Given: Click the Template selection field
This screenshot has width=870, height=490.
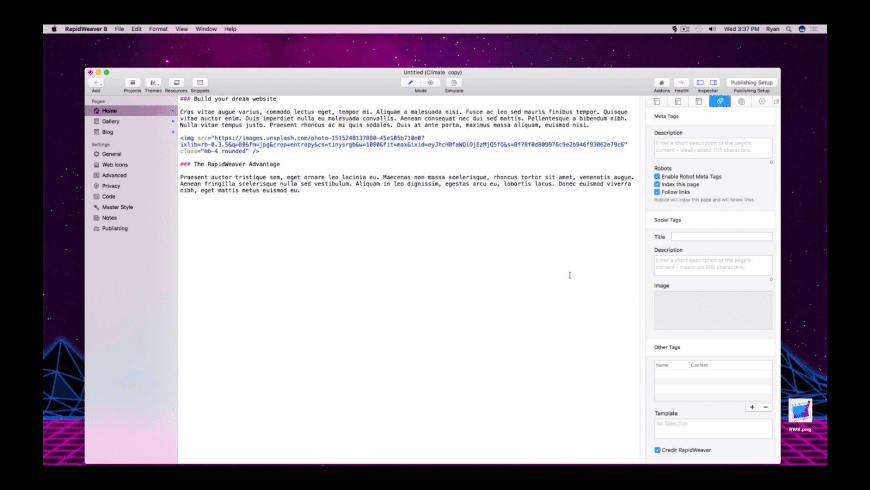Looking at the screenshot, I should (x=713, y=428).
